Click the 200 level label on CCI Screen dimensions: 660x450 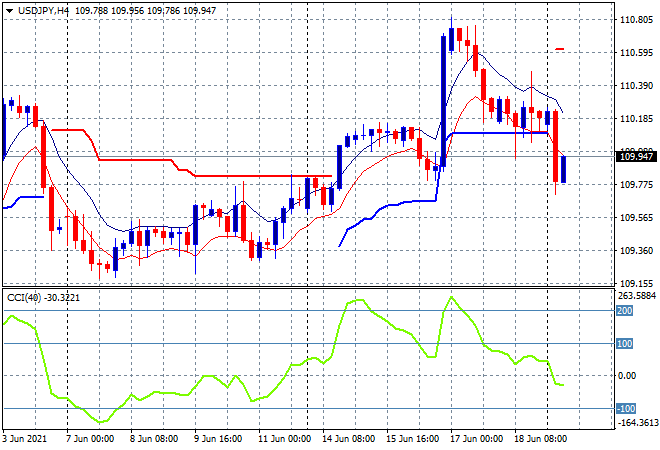[x=624, y=311]
